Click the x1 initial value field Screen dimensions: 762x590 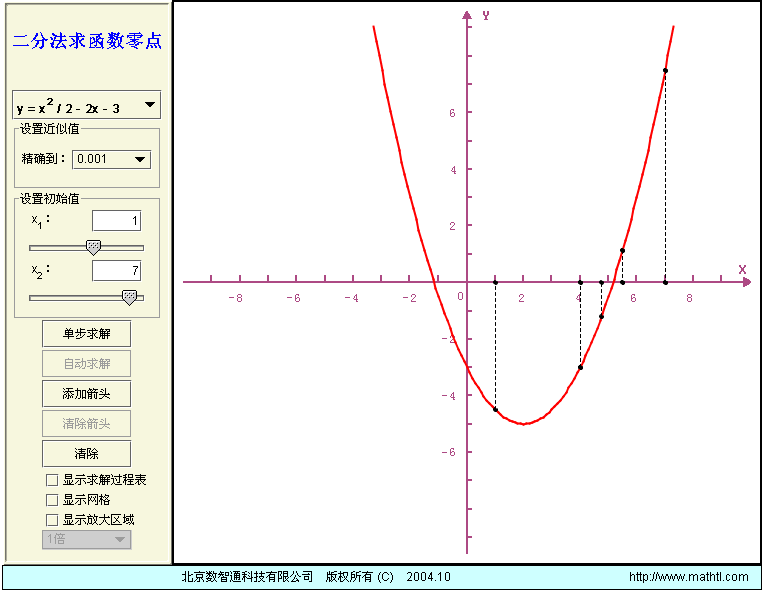(117, 221)
